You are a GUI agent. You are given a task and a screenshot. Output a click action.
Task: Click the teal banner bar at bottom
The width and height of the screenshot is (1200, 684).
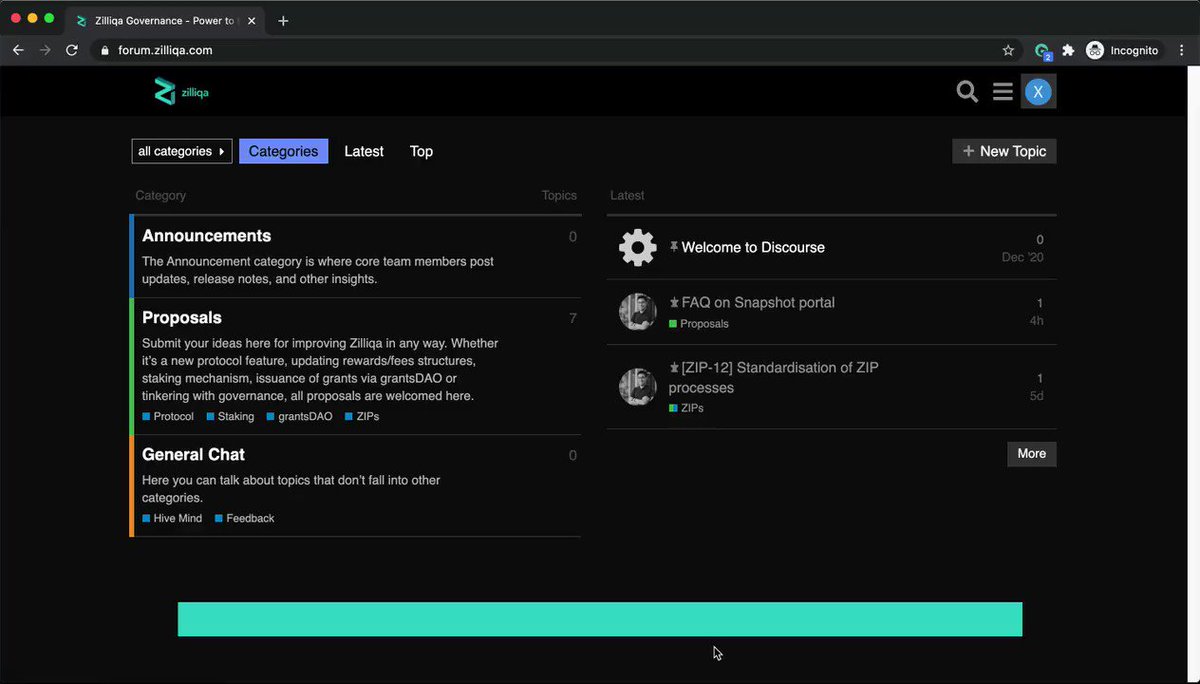click(x=600, y=619)
